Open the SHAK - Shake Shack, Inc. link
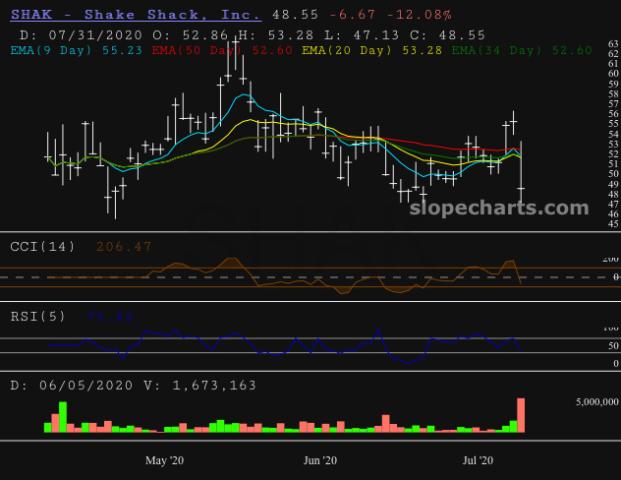This screenshot has width=621, height=480. (136, 15)
